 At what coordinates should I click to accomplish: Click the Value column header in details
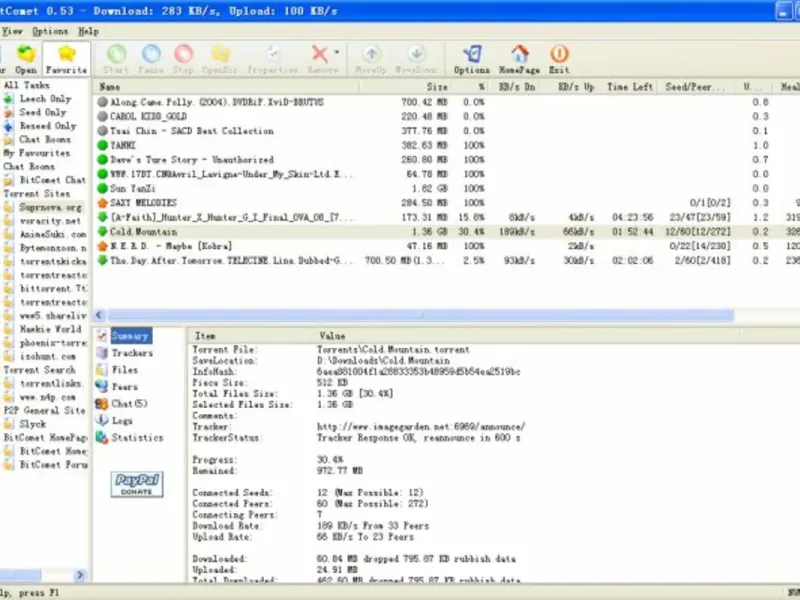click(526, 336)
